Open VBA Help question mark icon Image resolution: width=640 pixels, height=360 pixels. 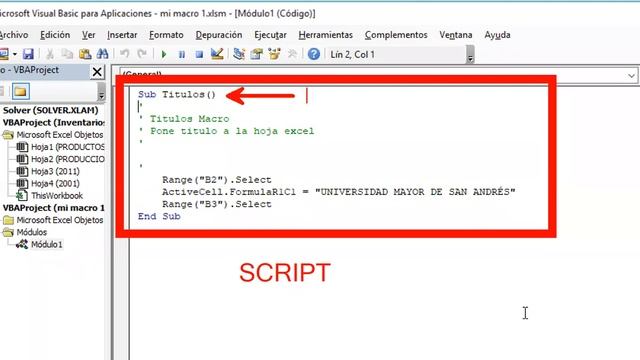click(313, 54)
